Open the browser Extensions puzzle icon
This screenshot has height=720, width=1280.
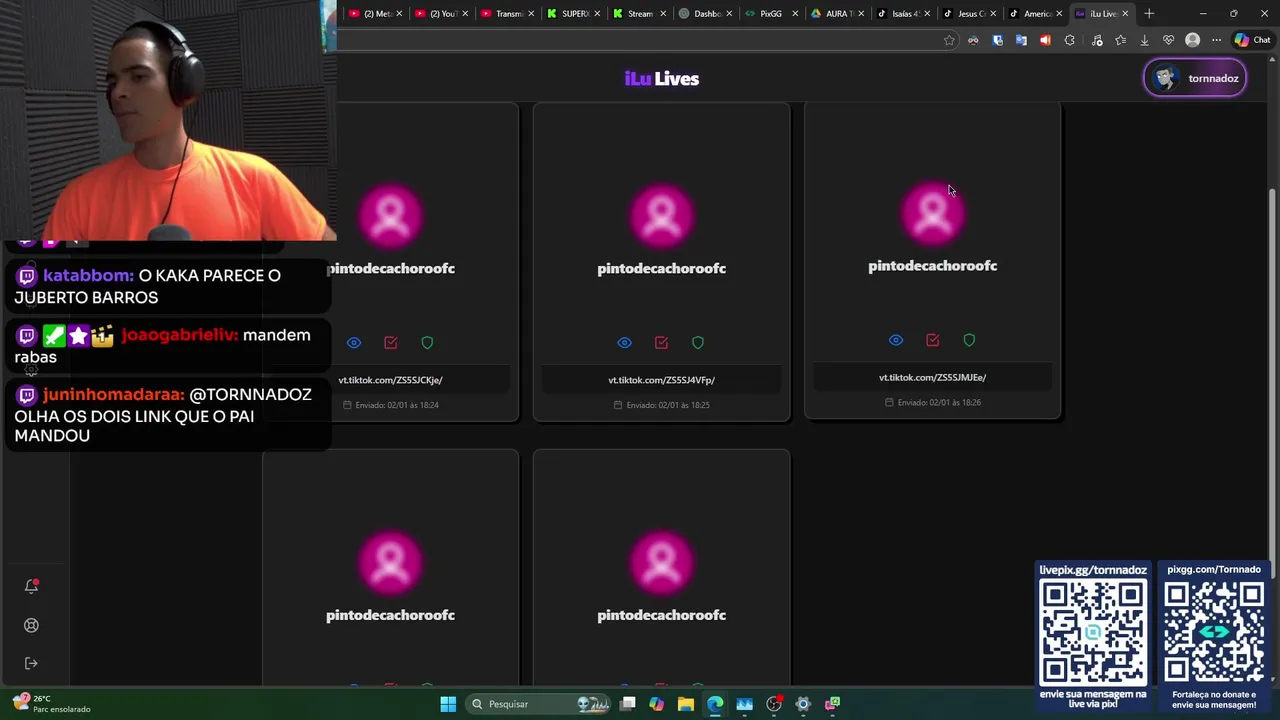(1070, 40)
